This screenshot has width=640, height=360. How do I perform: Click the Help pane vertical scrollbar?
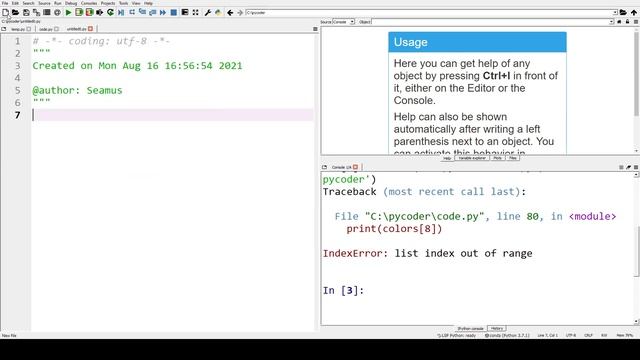tap(636, 74)
